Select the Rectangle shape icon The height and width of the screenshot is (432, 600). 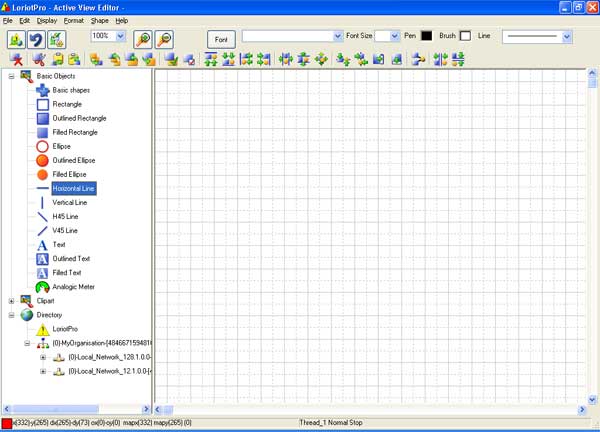(x=43, y=104)
